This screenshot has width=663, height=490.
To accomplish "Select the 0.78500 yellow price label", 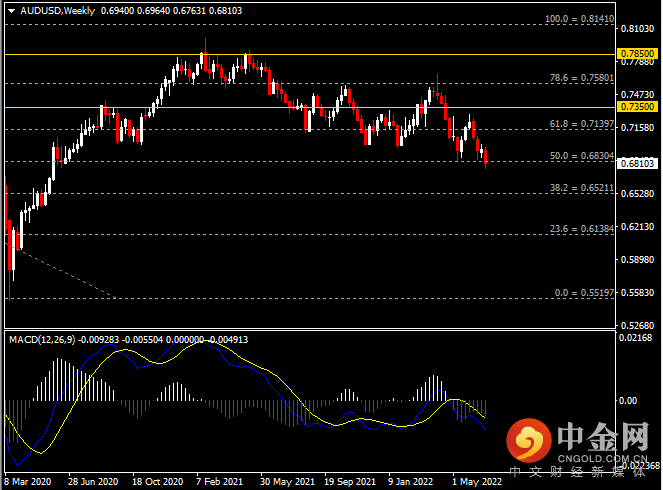I will point(636,54).
